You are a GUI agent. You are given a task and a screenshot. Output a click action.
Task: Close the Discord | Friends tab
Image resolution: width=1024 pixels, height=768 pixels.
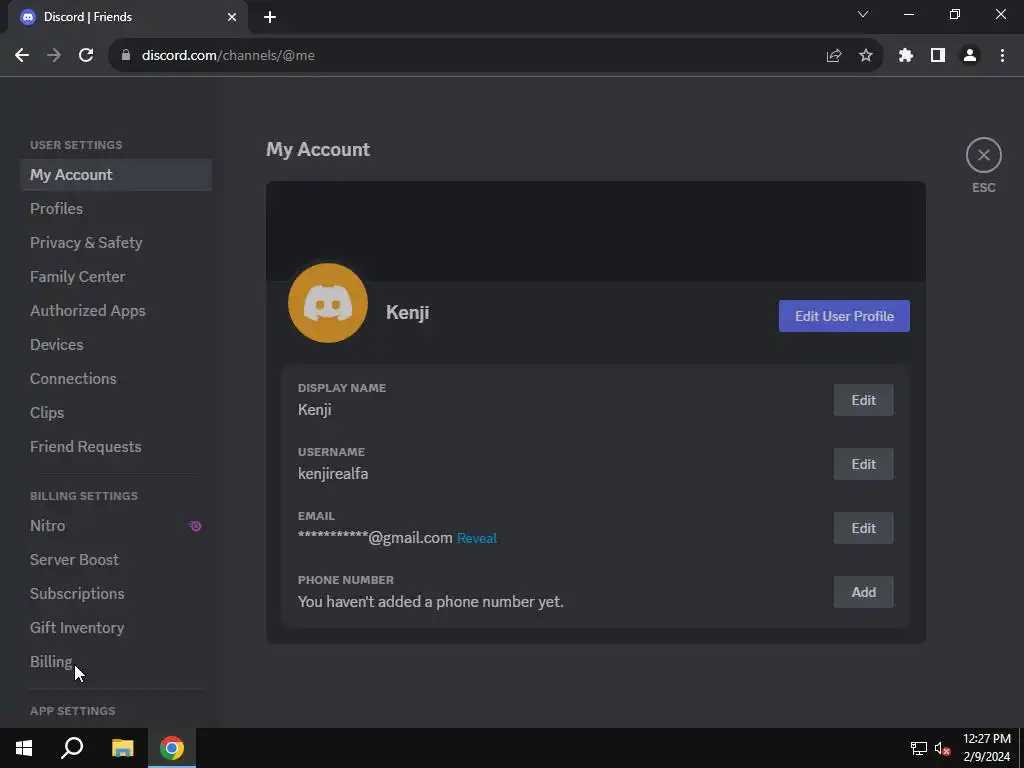click(232, 17)
